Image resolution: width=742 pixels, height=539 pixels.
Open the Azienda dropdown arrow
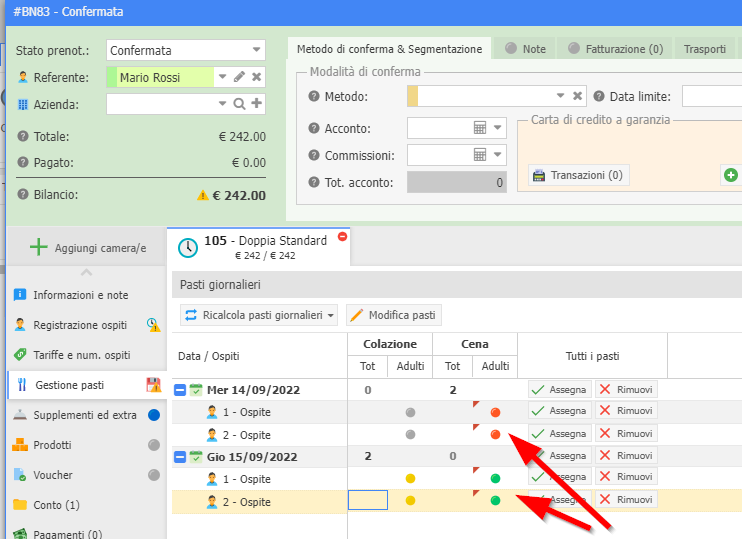(222, 104)
